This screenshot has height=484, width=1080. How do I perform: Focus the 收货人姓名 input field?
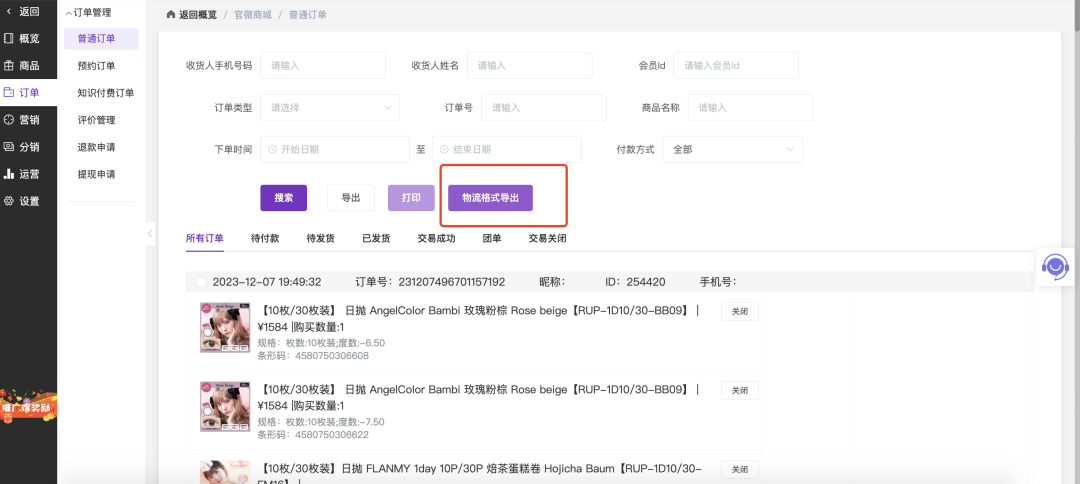(530, 65)
